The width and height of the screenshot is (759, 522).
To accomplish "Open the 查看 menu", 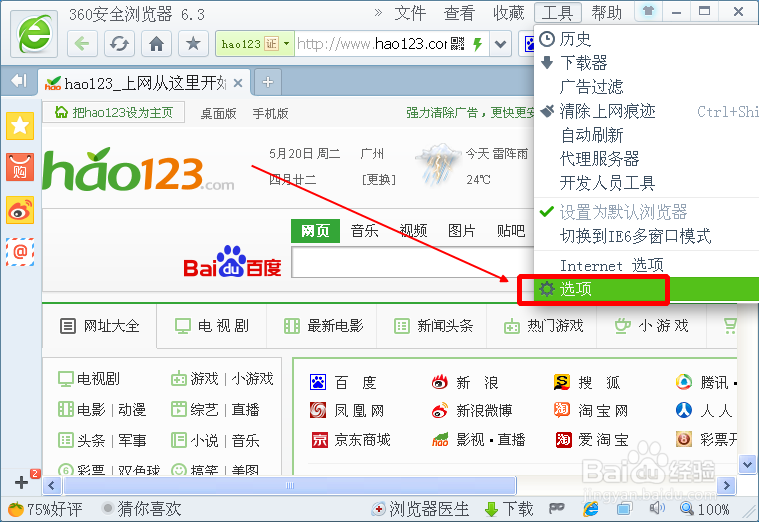I will coord(459,13).
